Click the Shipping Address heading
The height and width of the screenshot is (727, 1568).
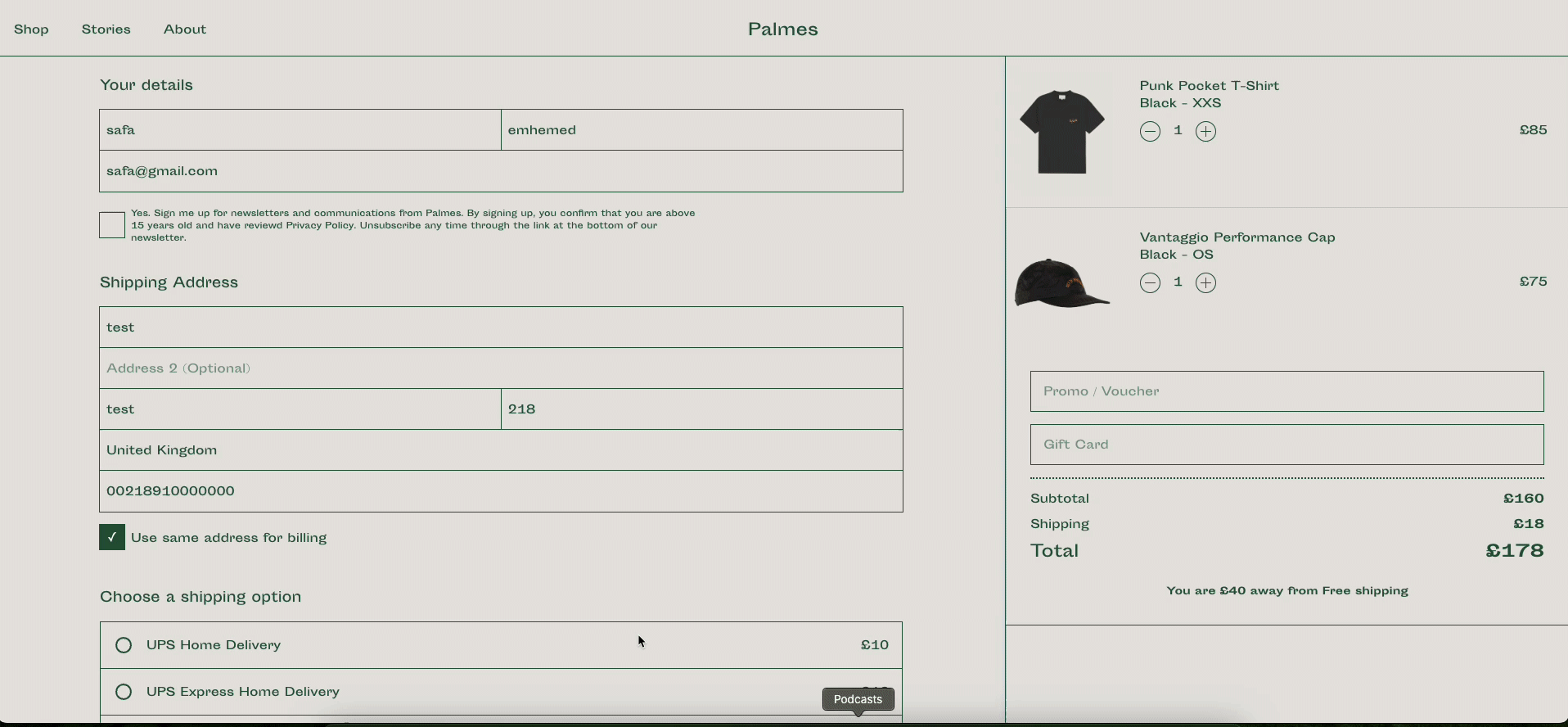(169, 282)
